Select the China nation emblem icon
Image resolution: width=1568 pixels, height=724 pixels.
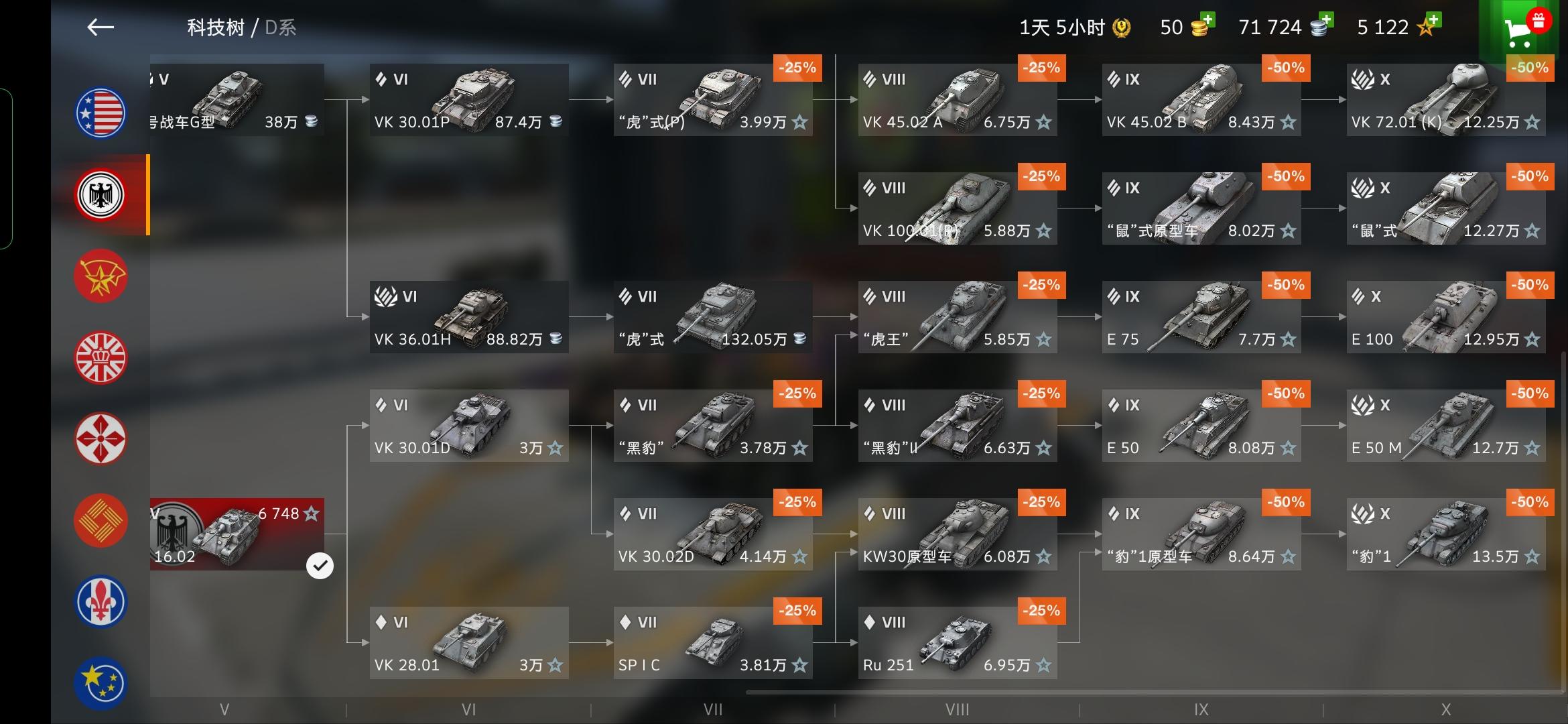click(101, 521)
